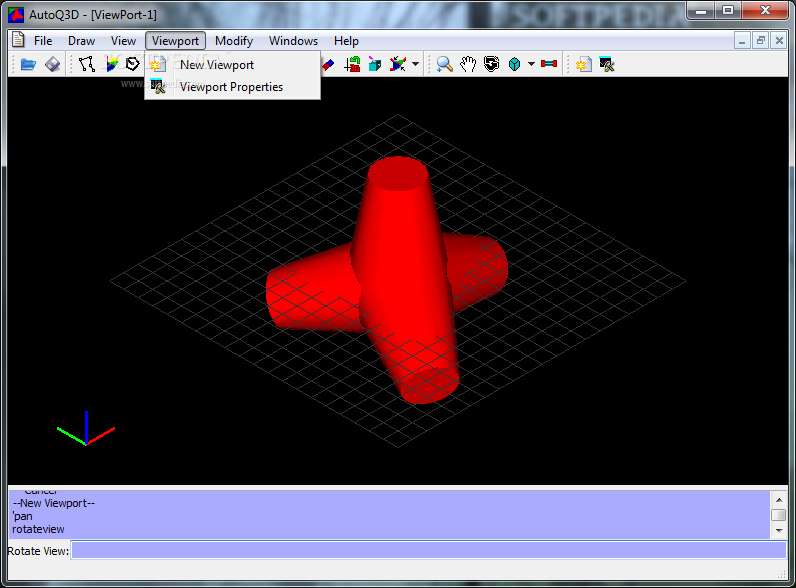This screenshot has width=796, height=588.
Task: Click the new viewport toolbar icon
Action: coord(583,64)
